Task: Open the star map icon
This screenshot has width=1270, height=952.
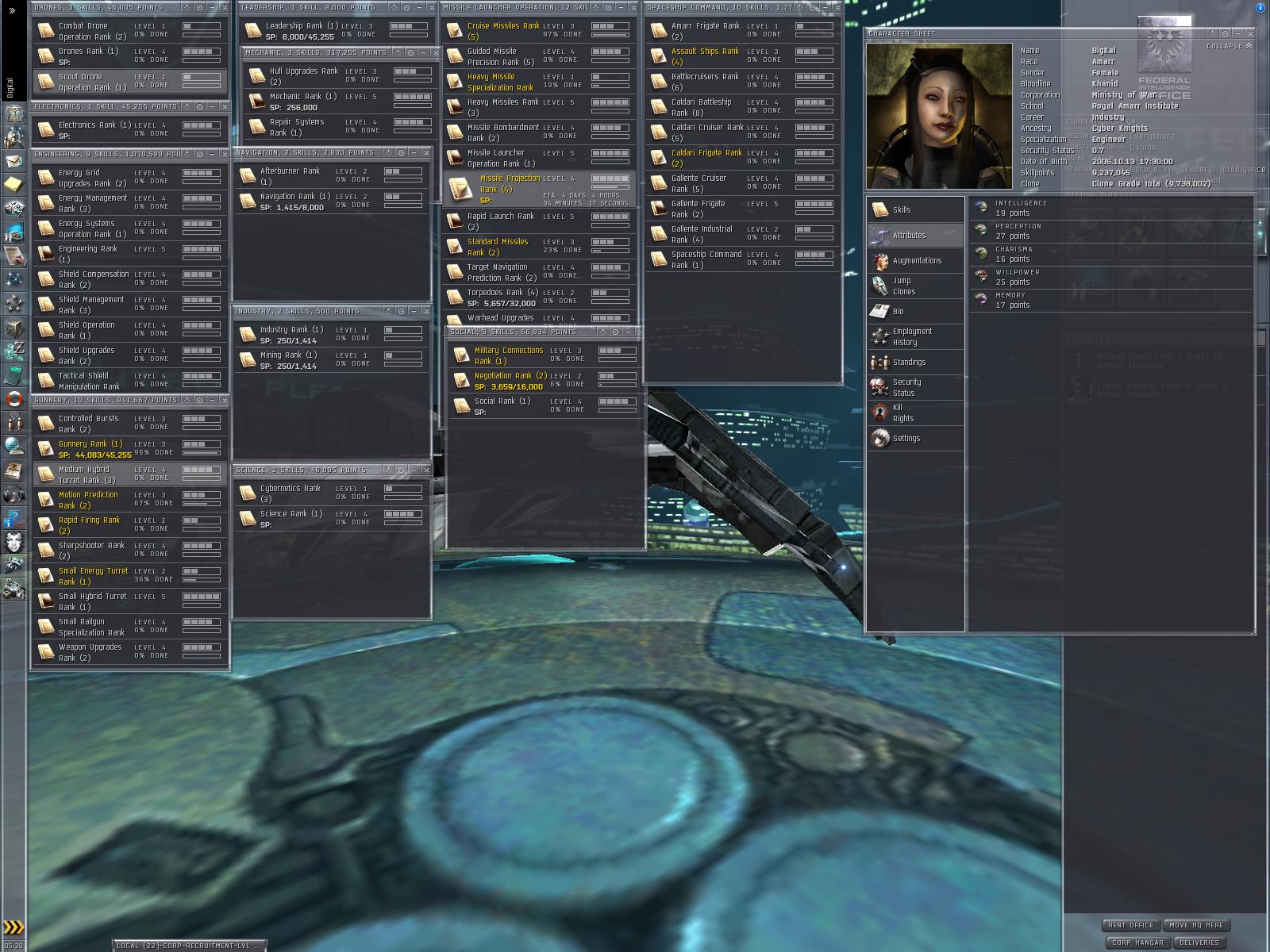Action: click(x=13, y=279)
